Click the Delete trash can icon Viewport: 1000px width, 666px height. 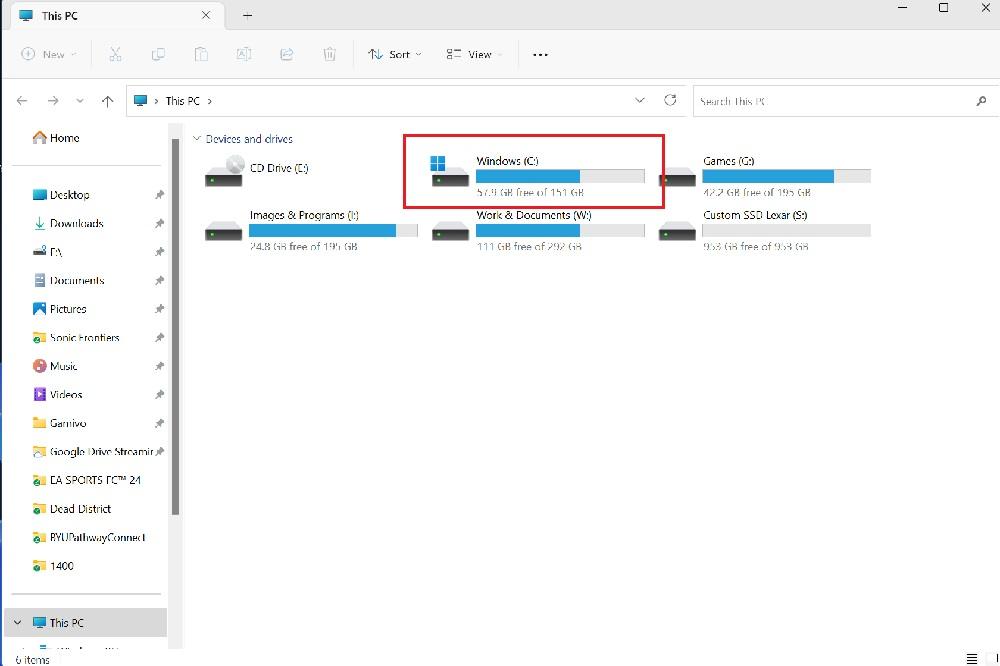coord(329,54)
